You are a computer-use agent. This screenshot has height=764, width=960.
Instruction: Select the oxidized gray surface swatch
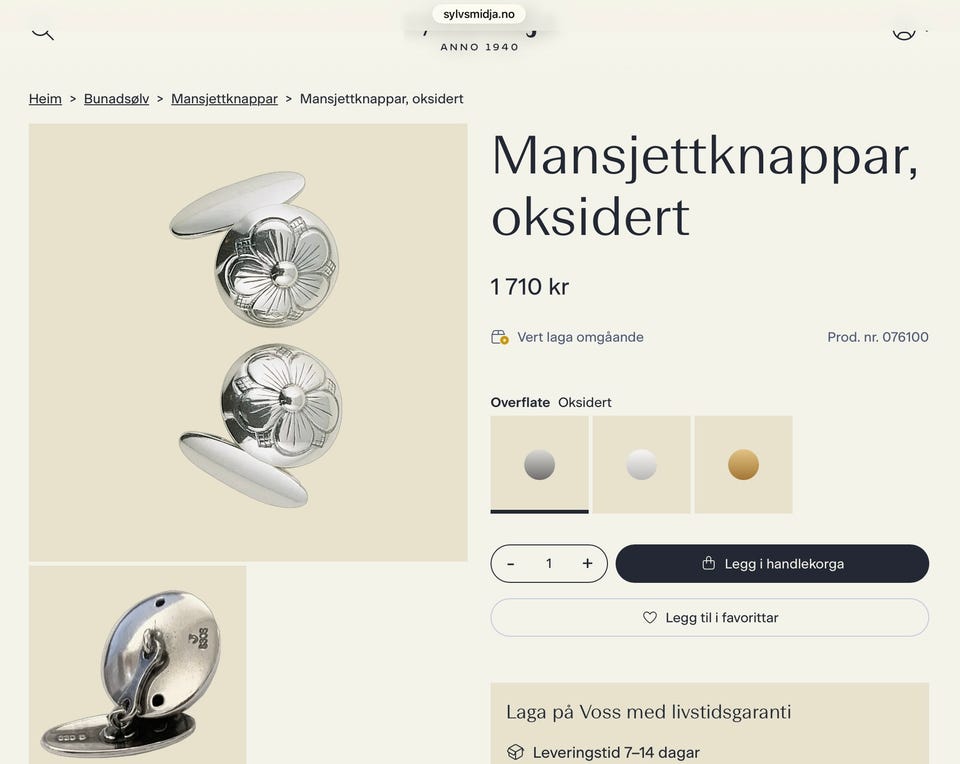point(539,465)
